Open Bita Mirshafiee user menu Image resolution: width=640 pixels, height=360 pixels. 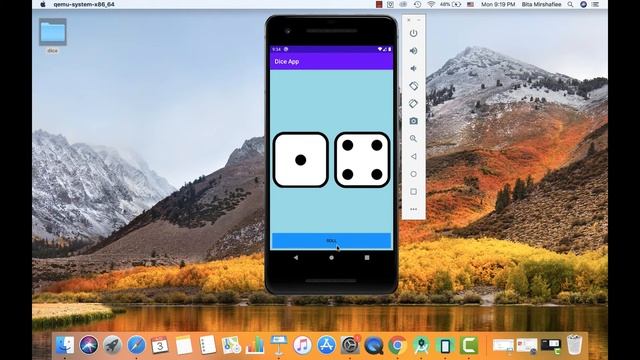(541, 4)
